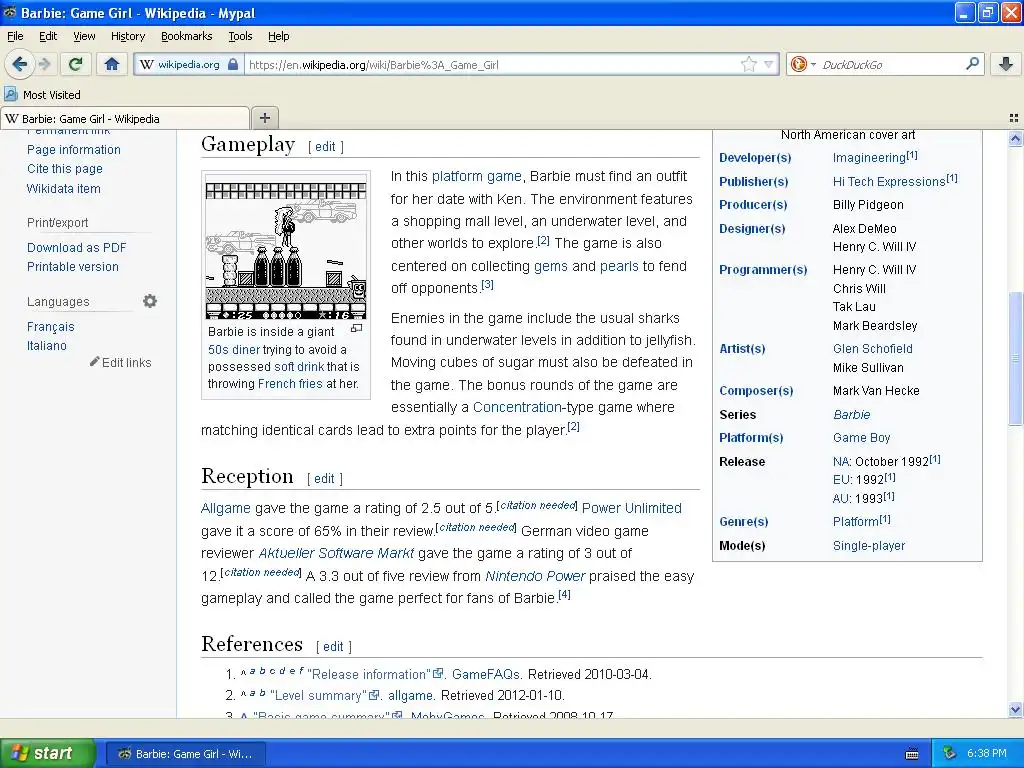
Task: Open the Page information sidebar link
Action: click(74, 150)
